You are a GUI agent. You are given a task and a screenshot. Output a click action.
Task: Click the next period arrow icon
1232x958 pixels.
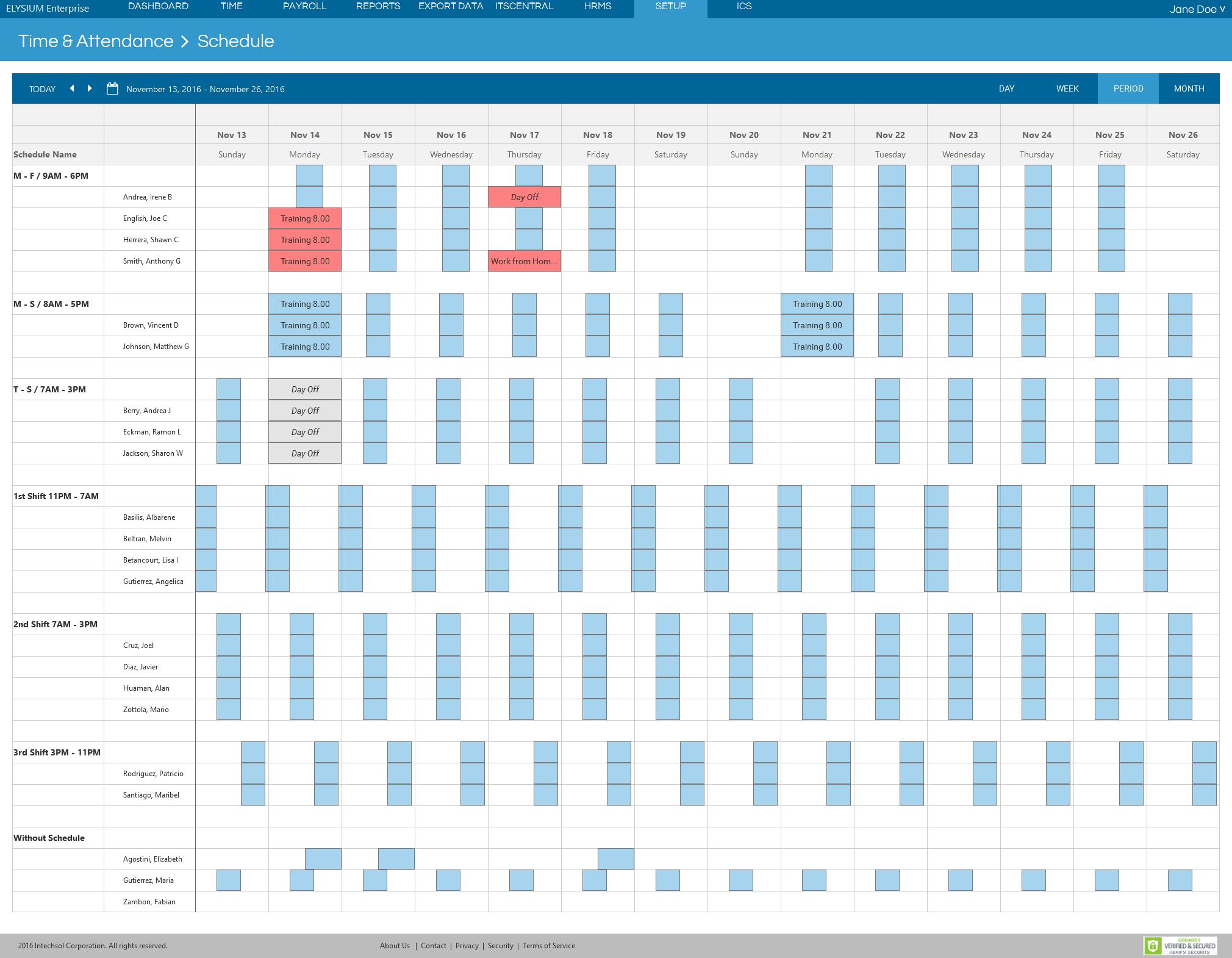coord(90,88)
